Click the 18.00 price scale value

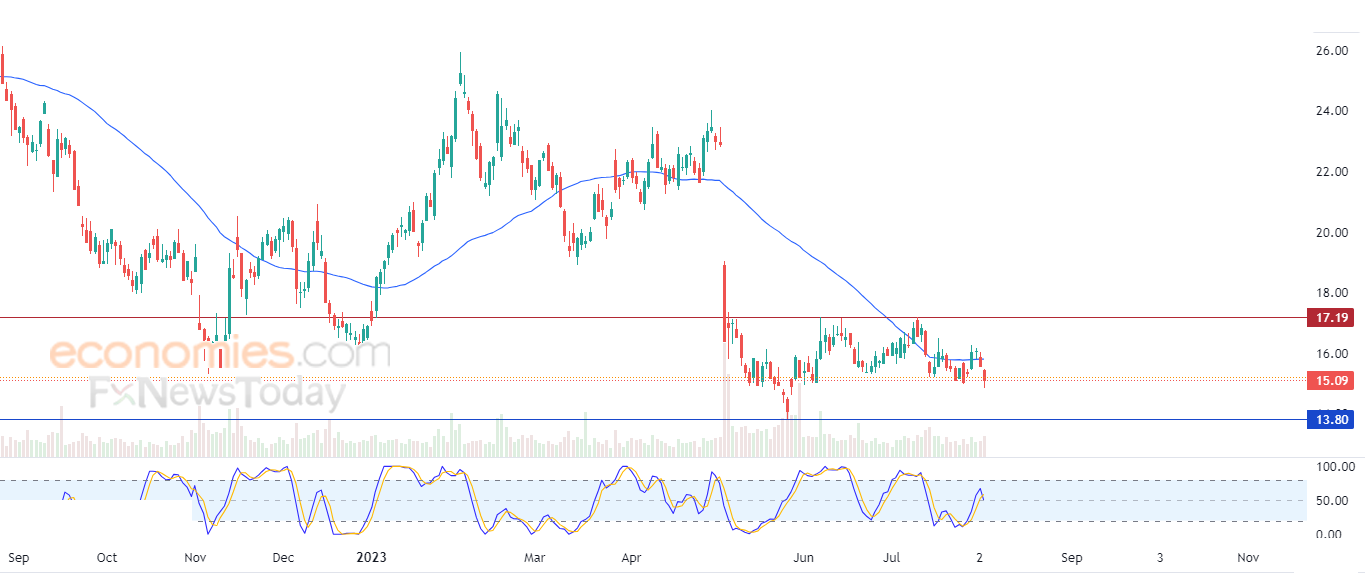tap(1331, 293)
